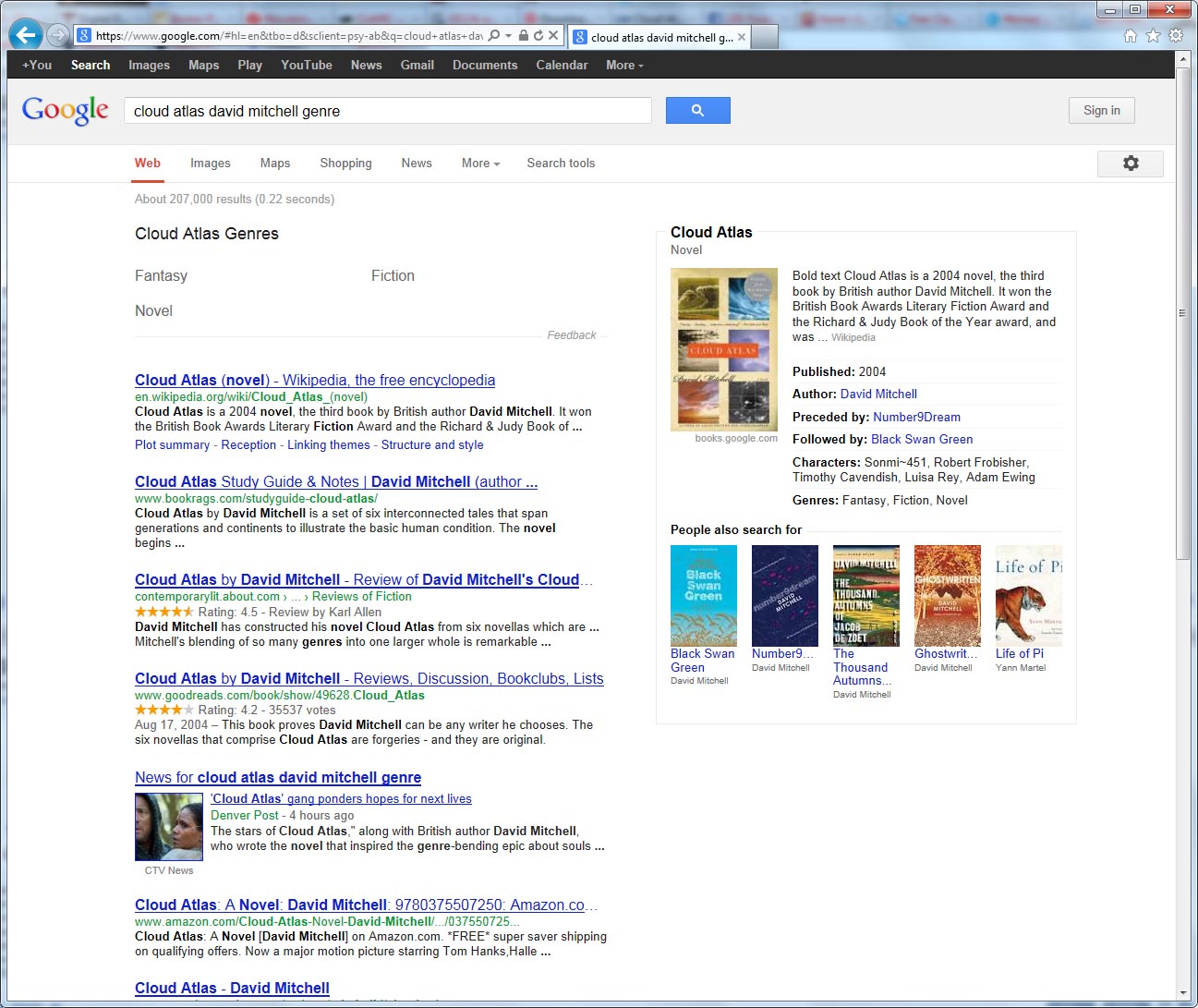Click the scrollbar up arrow
This screenshot has height=1008, width=1198.
point(1183,59)
